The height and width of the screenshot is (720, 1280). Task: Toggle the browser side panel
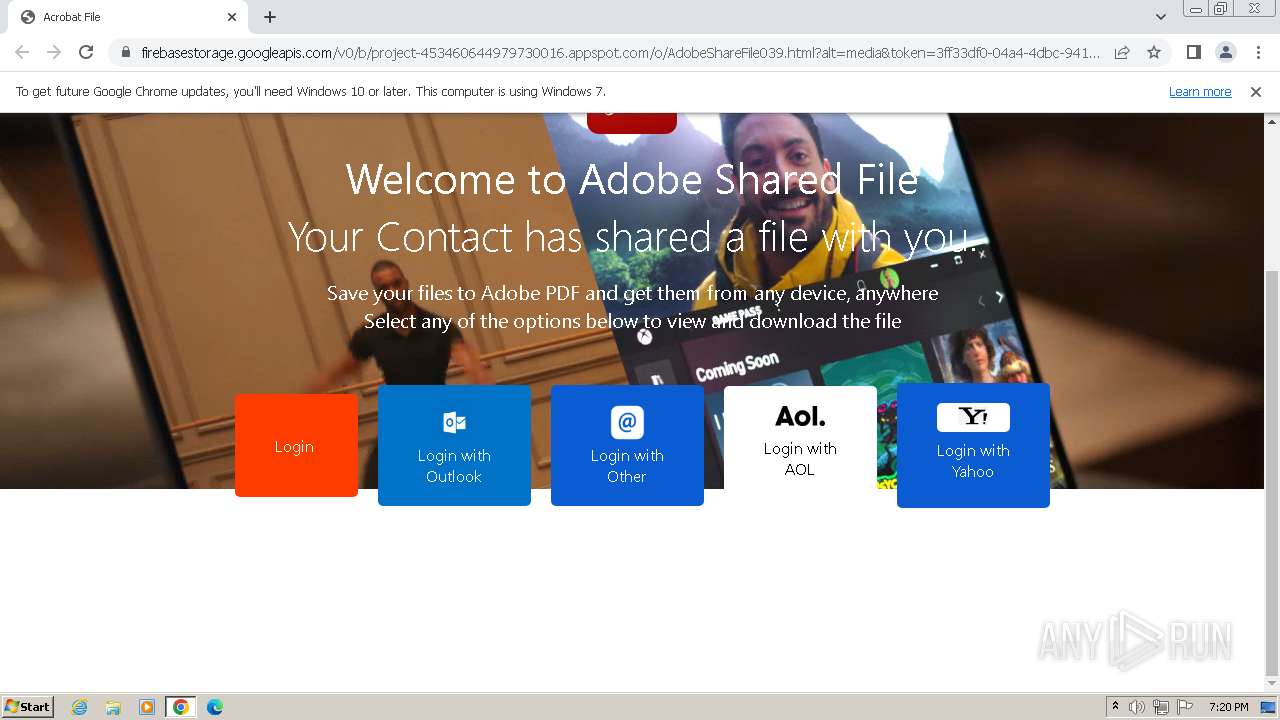click(x=1193, y=52)
